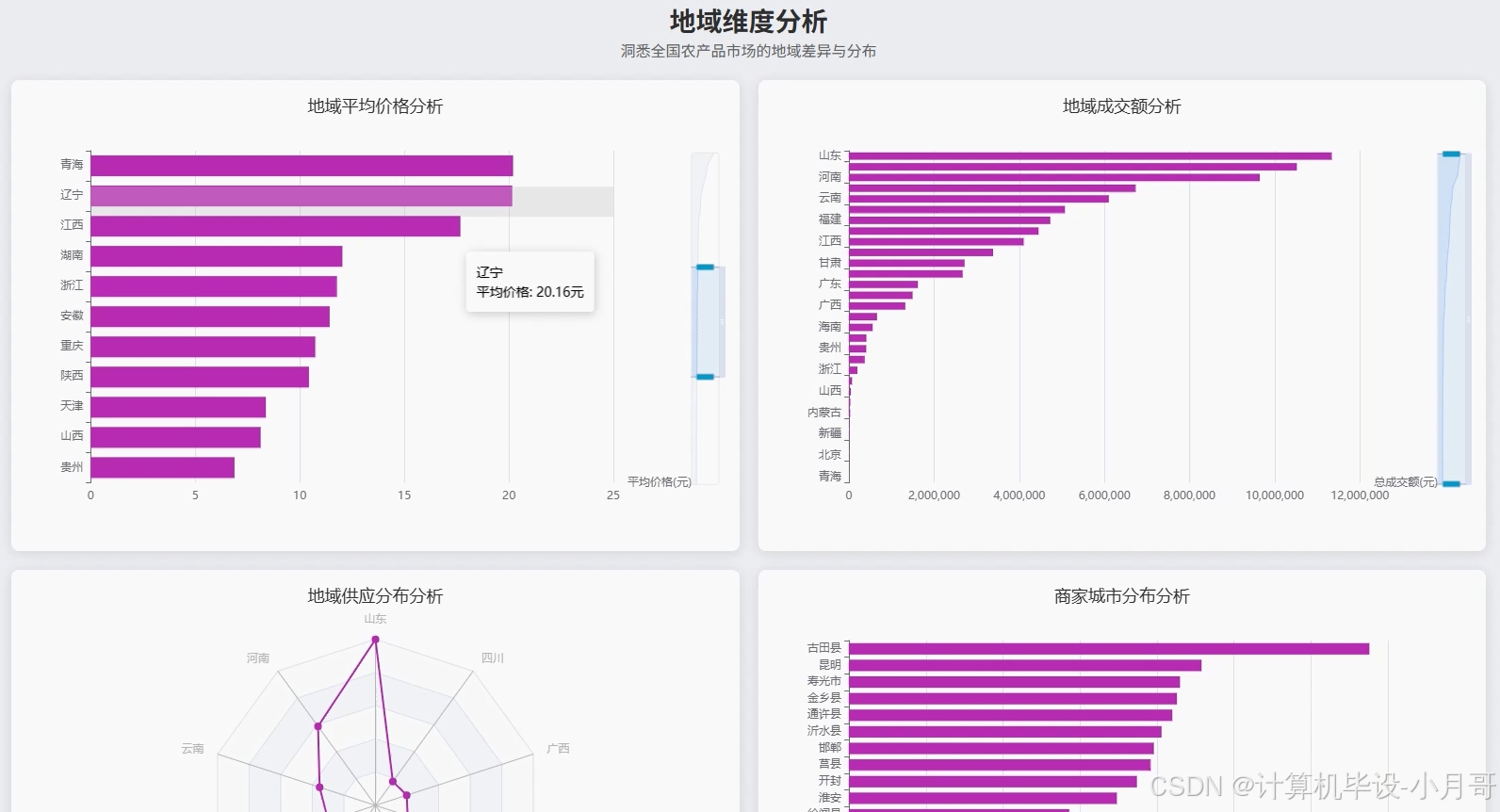Image resolution: width=1500 pixels, height=812 pixels.
Task: Click the 总成交额(元) axis name
Action: tap(1406, 481)
